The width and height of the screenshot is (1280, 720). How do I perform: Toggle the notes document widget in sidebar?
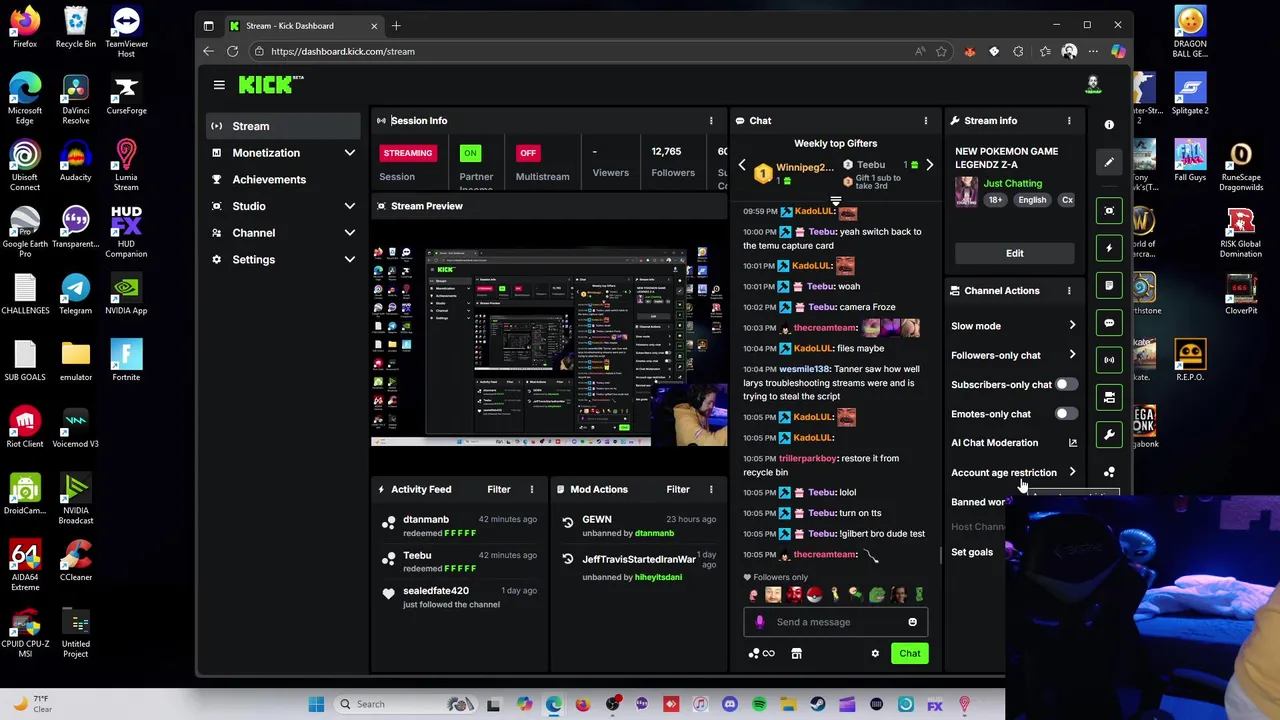click(x=1109, y=286)
